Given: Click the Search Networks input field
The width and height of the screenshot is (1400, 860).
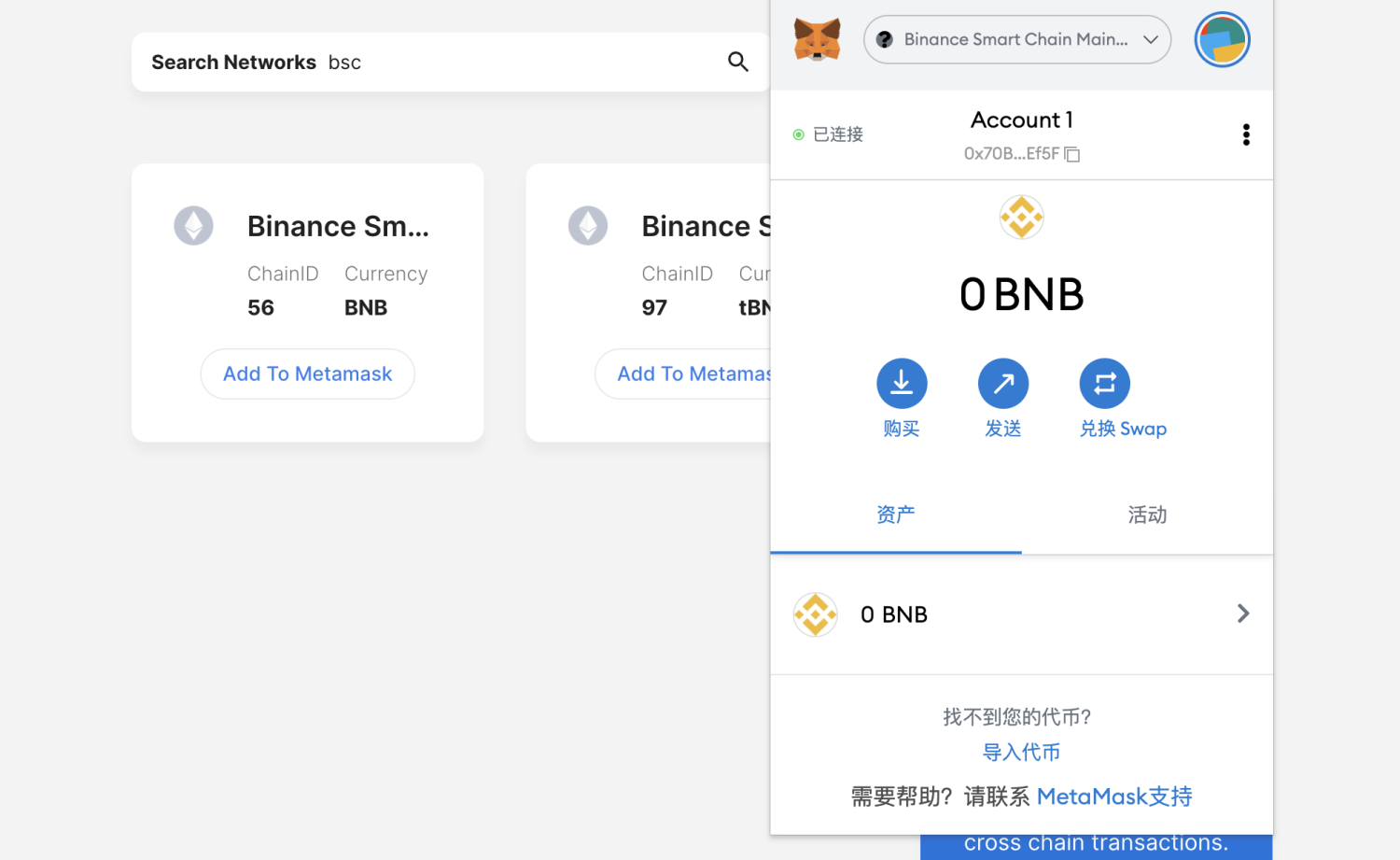Looking at the screenshot, I should tap(451, 62).
